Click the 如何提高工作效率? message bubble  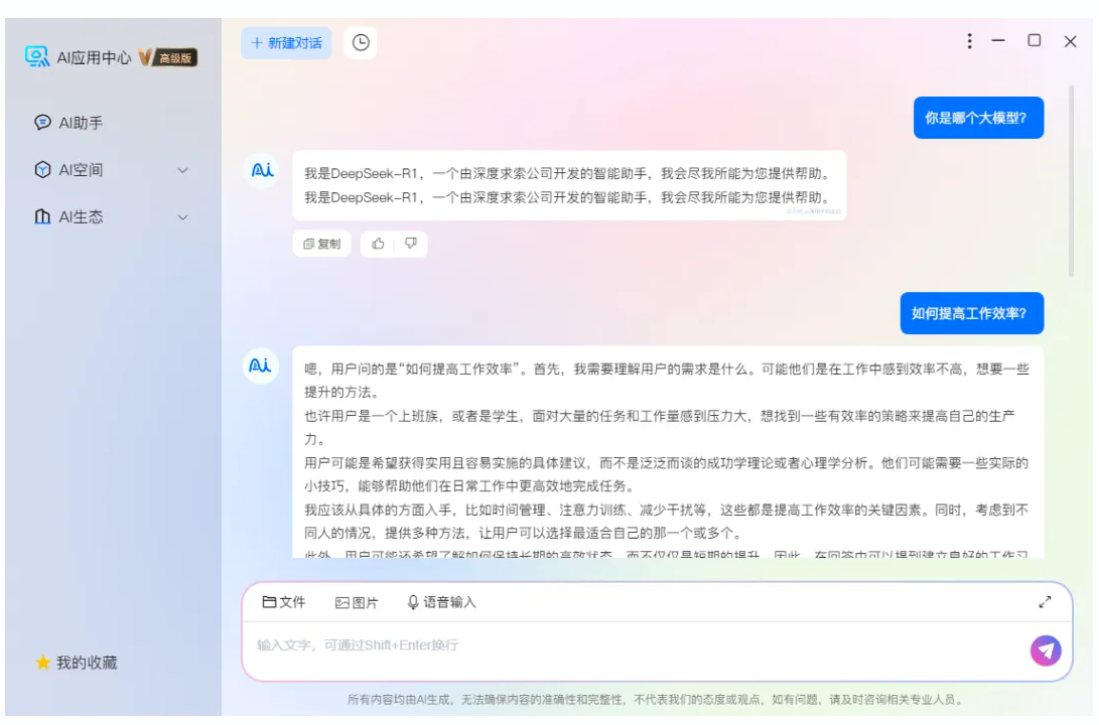click(971, 313)
